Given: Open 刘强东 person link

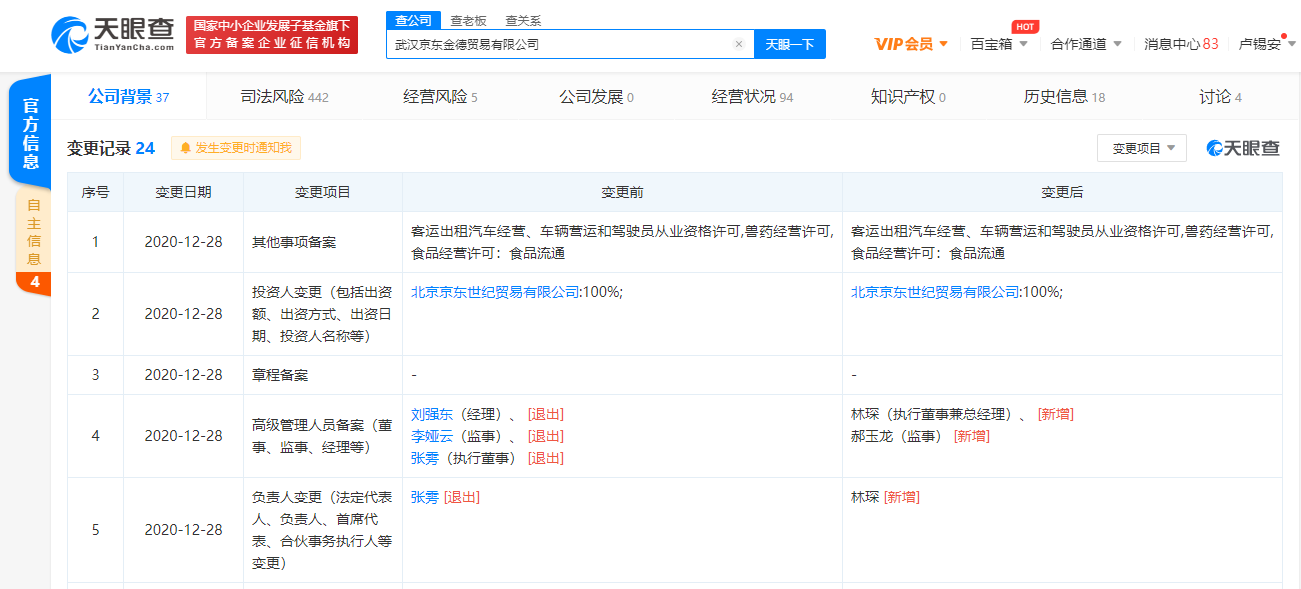Looking at the screenshot, I should click(x=432, y=414).
